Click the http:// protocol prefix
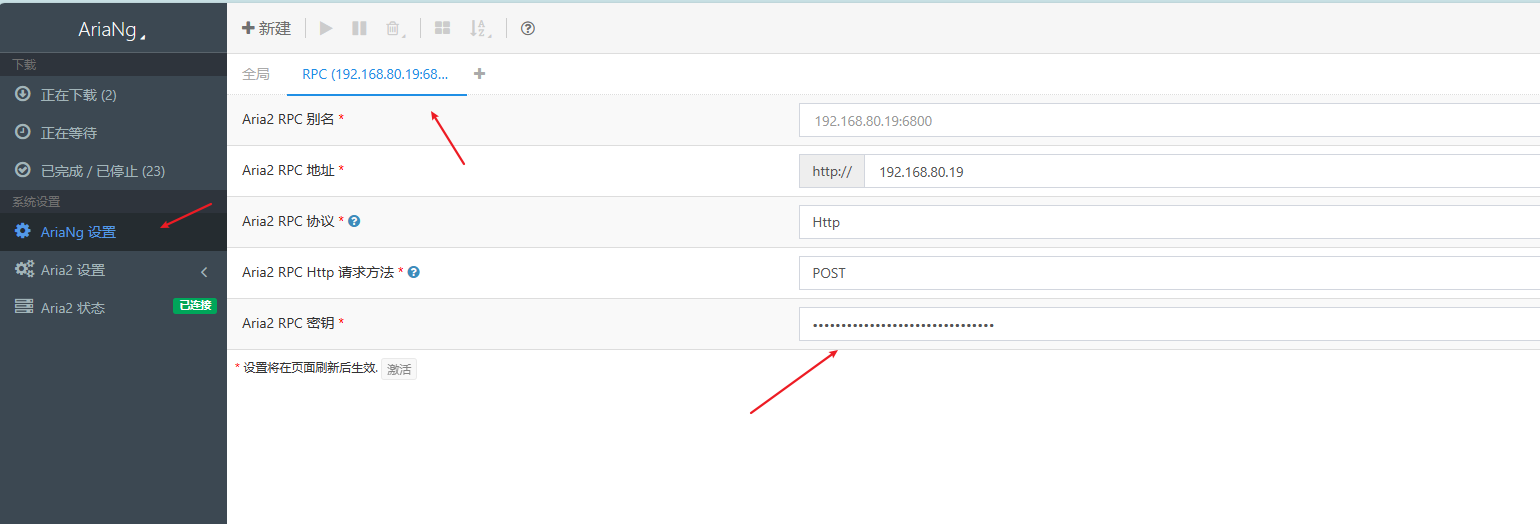This screenshot has width=1540, height=524. point(832,171)
